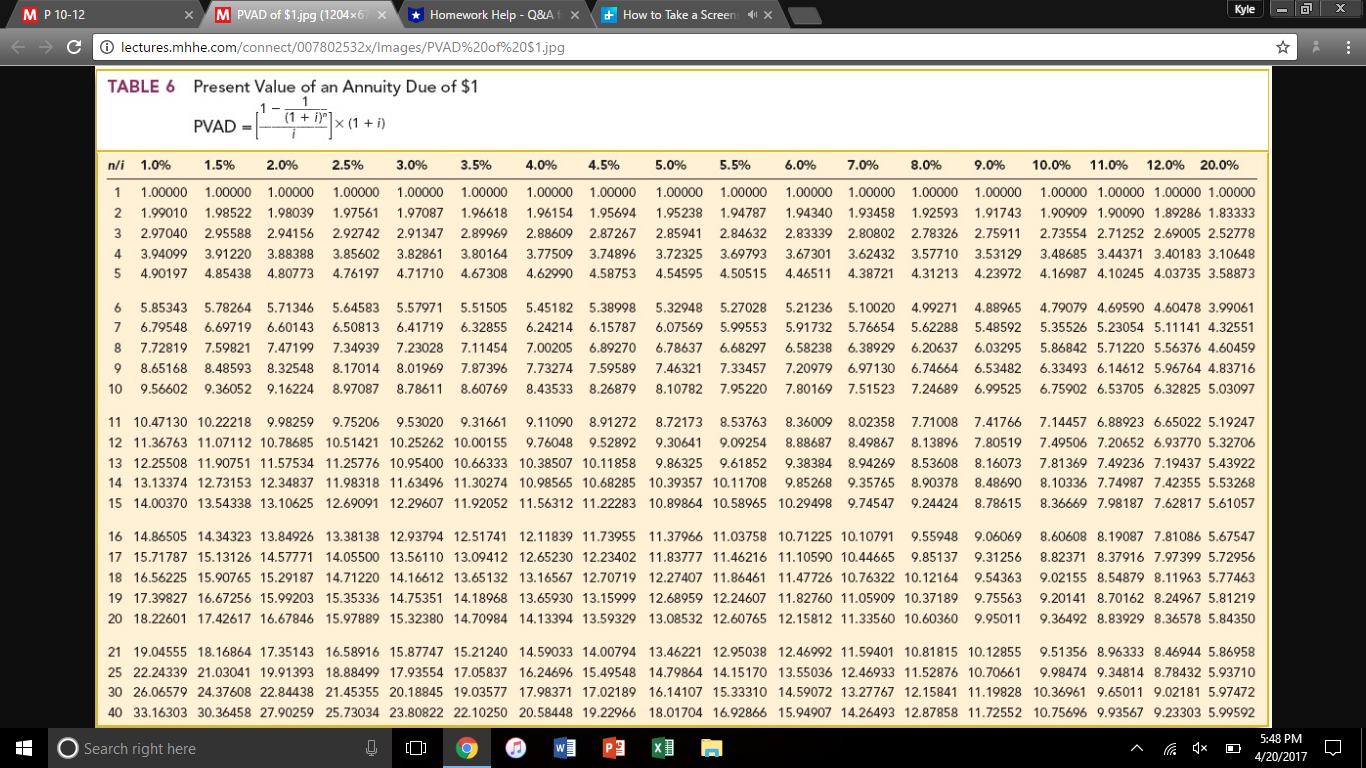The image size is (1366, 768).
Task: View site information icon beside URL
Action: 107,47
